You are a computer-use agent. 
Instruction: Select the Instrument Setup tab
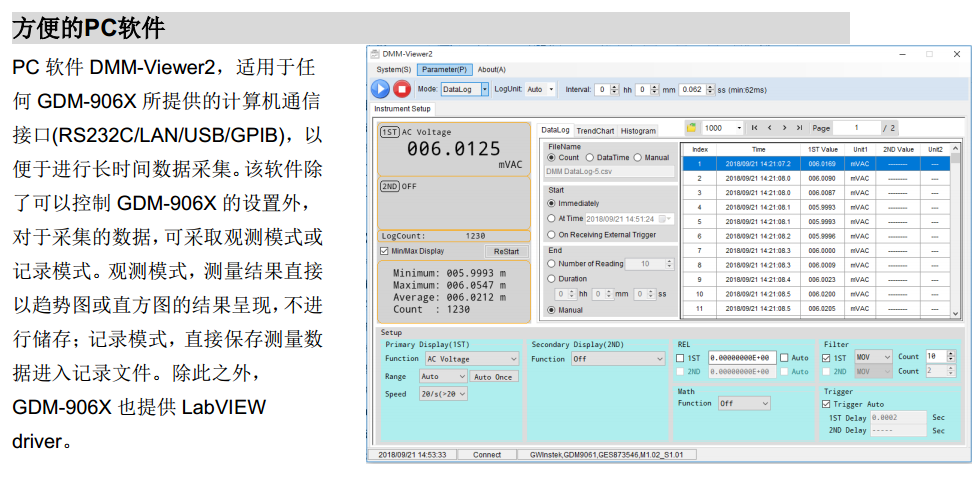pos(402,109)
